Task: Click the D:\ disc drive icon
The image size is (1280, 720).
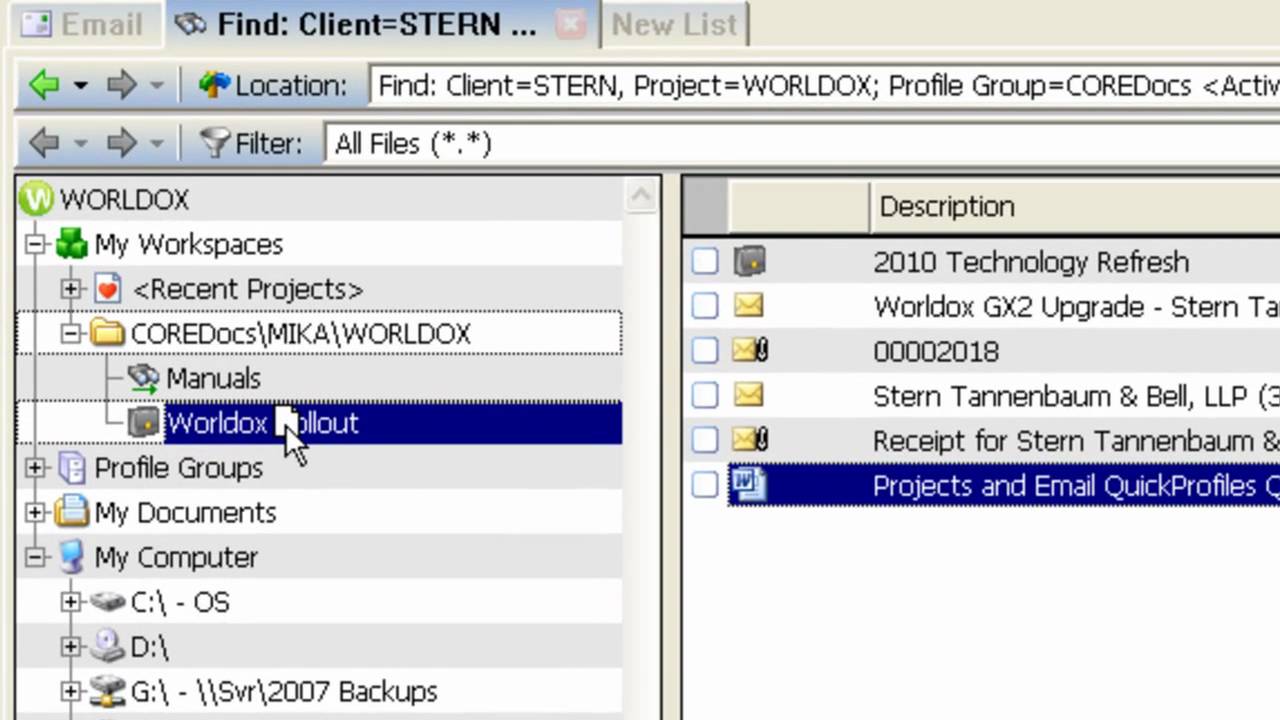Action: coord(107,647)
